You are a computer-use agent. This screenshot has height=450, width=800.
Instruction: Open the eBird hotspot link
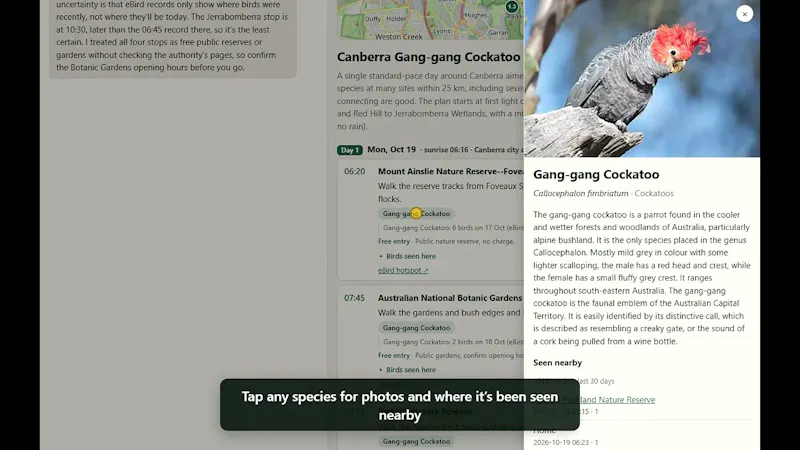tap(403, 270)
